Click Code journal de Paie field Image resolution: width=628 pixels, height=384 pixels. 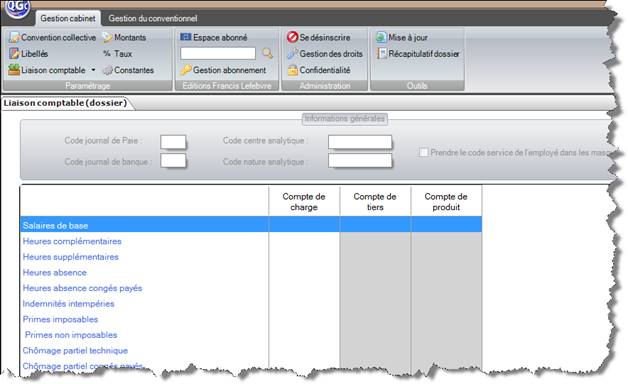[173, 141]
